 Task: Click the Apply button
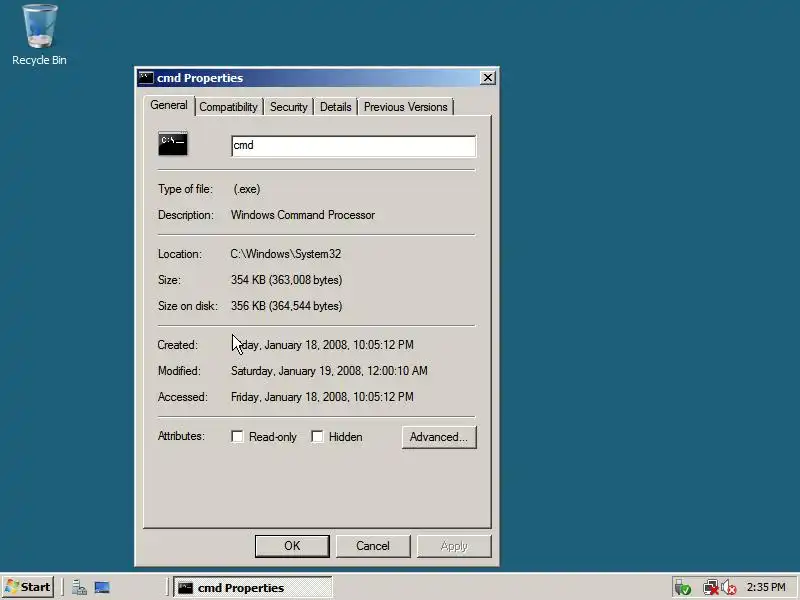pos(454,546)
